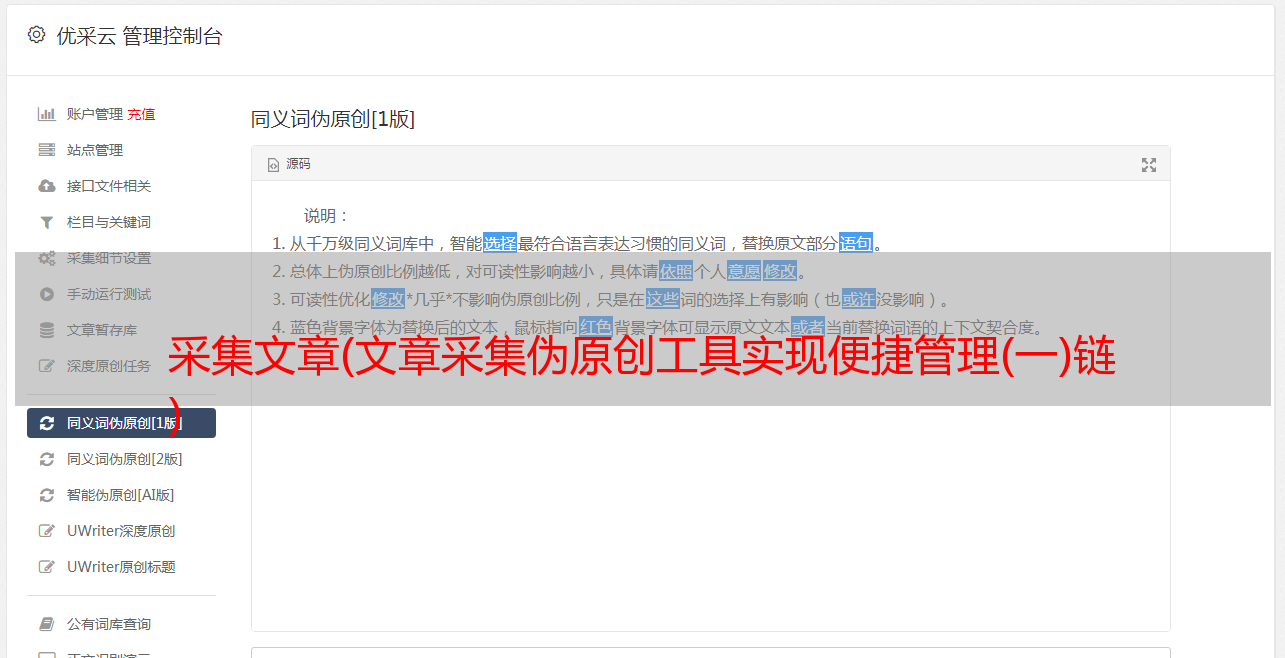
Task: Click the server icon next to 站点管理
Action: (x=46, y=150)
